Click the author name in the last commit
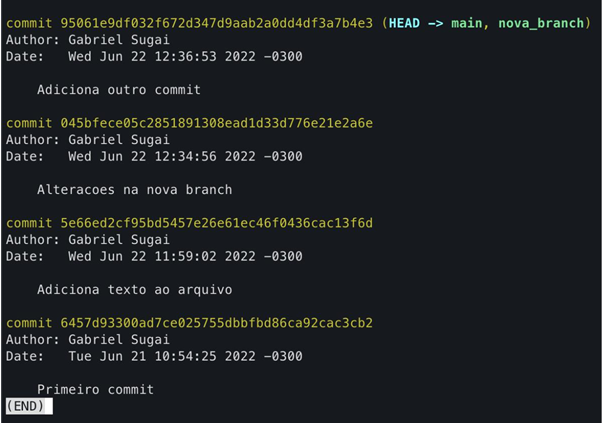 pos(119,340)
